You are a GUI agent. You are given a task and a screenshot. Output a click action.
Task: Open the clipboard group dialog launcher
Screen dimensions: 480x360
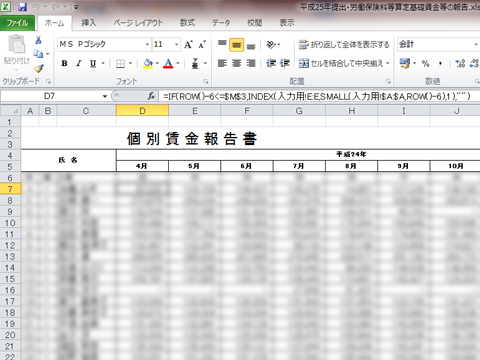click(x=49, y=81)
